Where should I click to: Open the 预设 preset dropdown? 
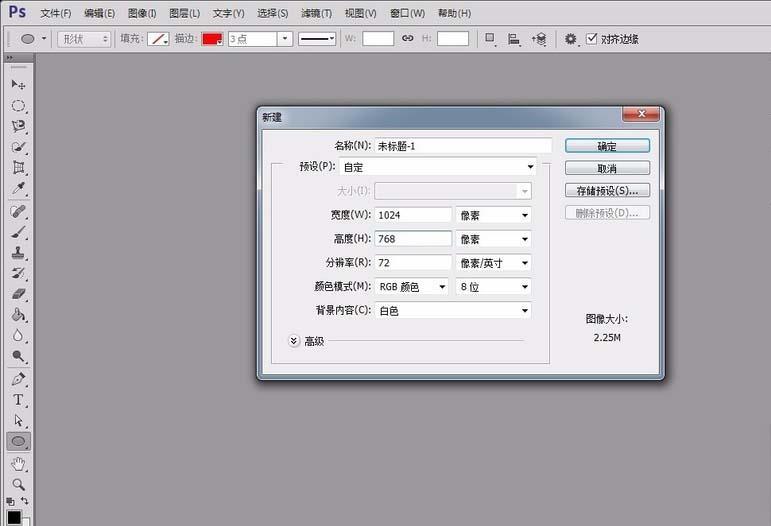(438, 167)
